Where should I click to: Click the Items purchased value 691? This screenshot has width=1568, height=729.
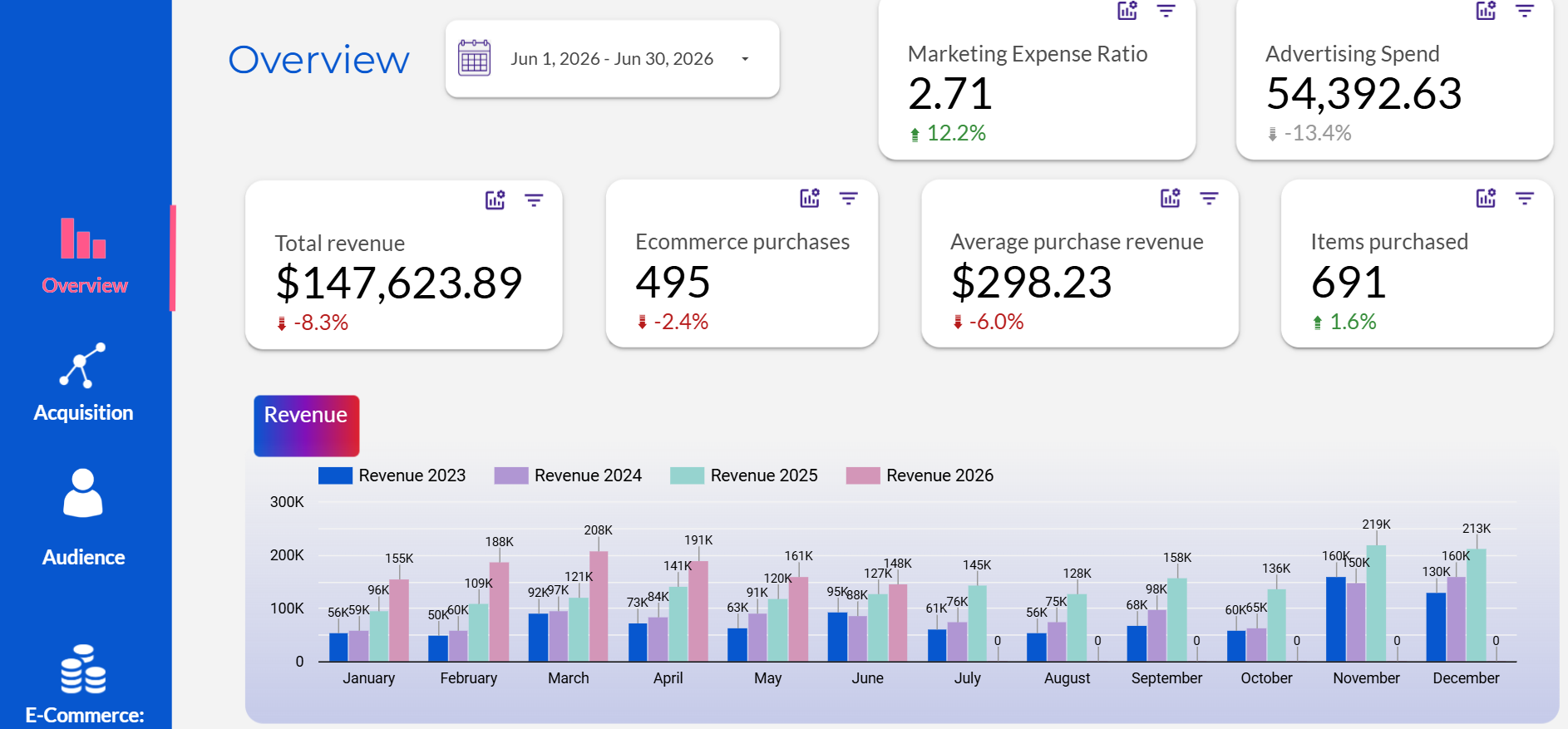point(1349,282)
